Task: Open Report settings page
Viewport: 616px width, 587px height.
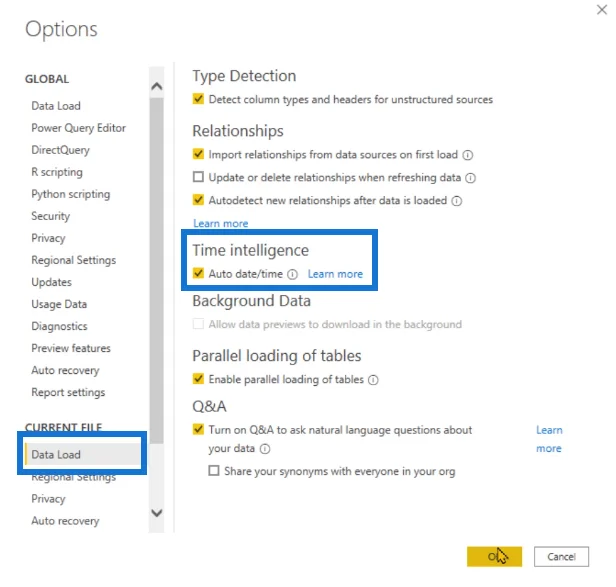Action: (68, 393)
